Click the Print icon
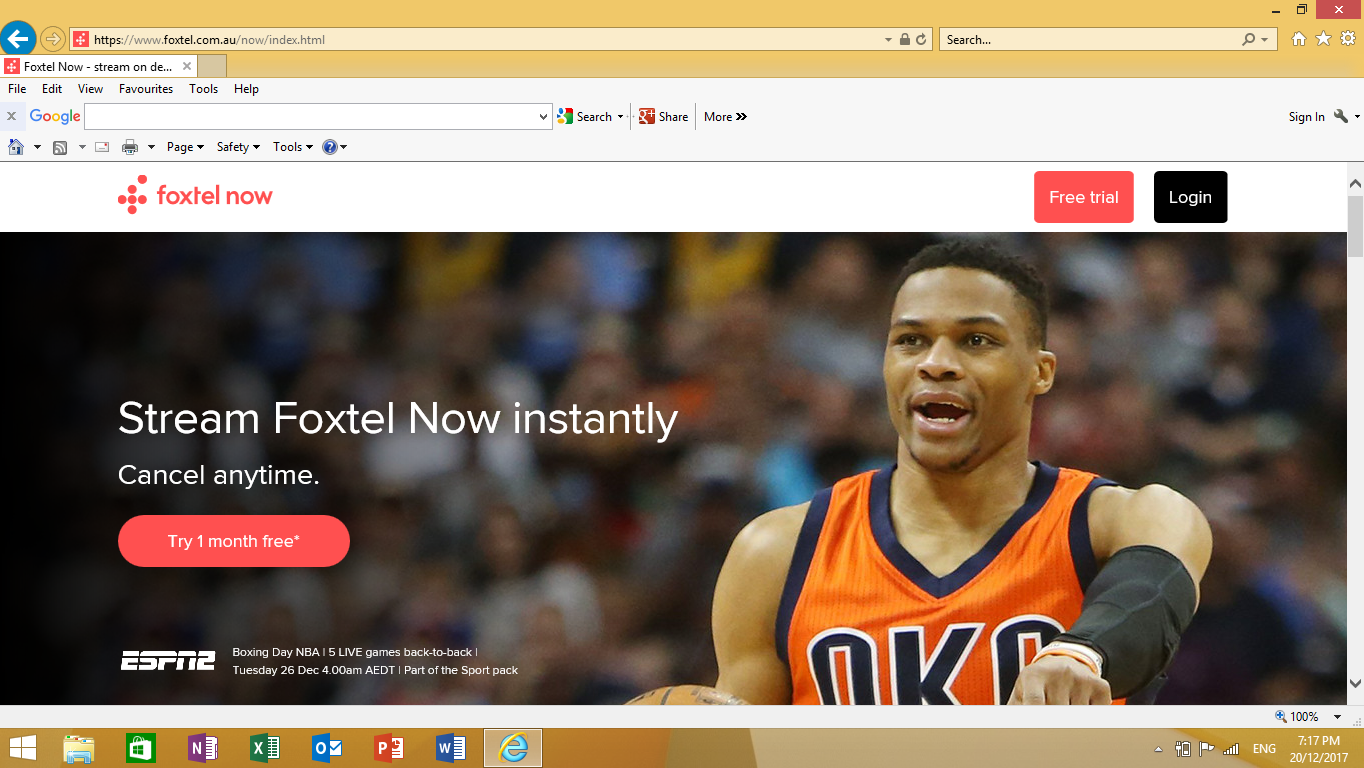This screenshot has height=768, width=1364. point(129,146)
